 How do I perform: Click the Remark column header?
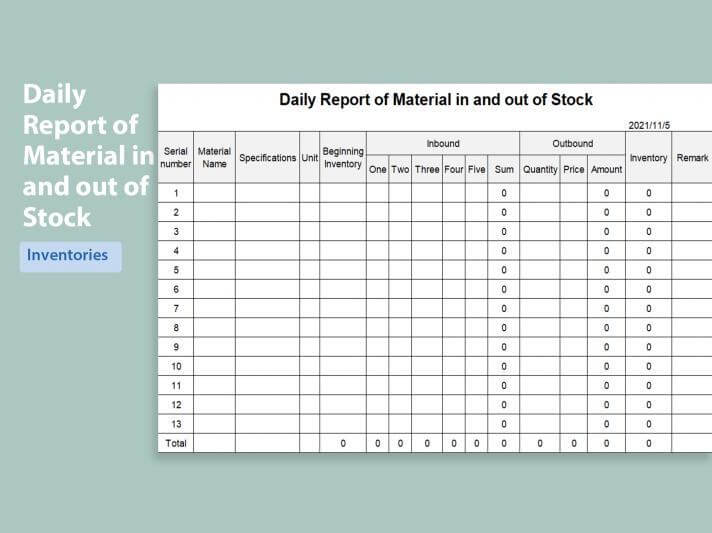coord(692,158)
